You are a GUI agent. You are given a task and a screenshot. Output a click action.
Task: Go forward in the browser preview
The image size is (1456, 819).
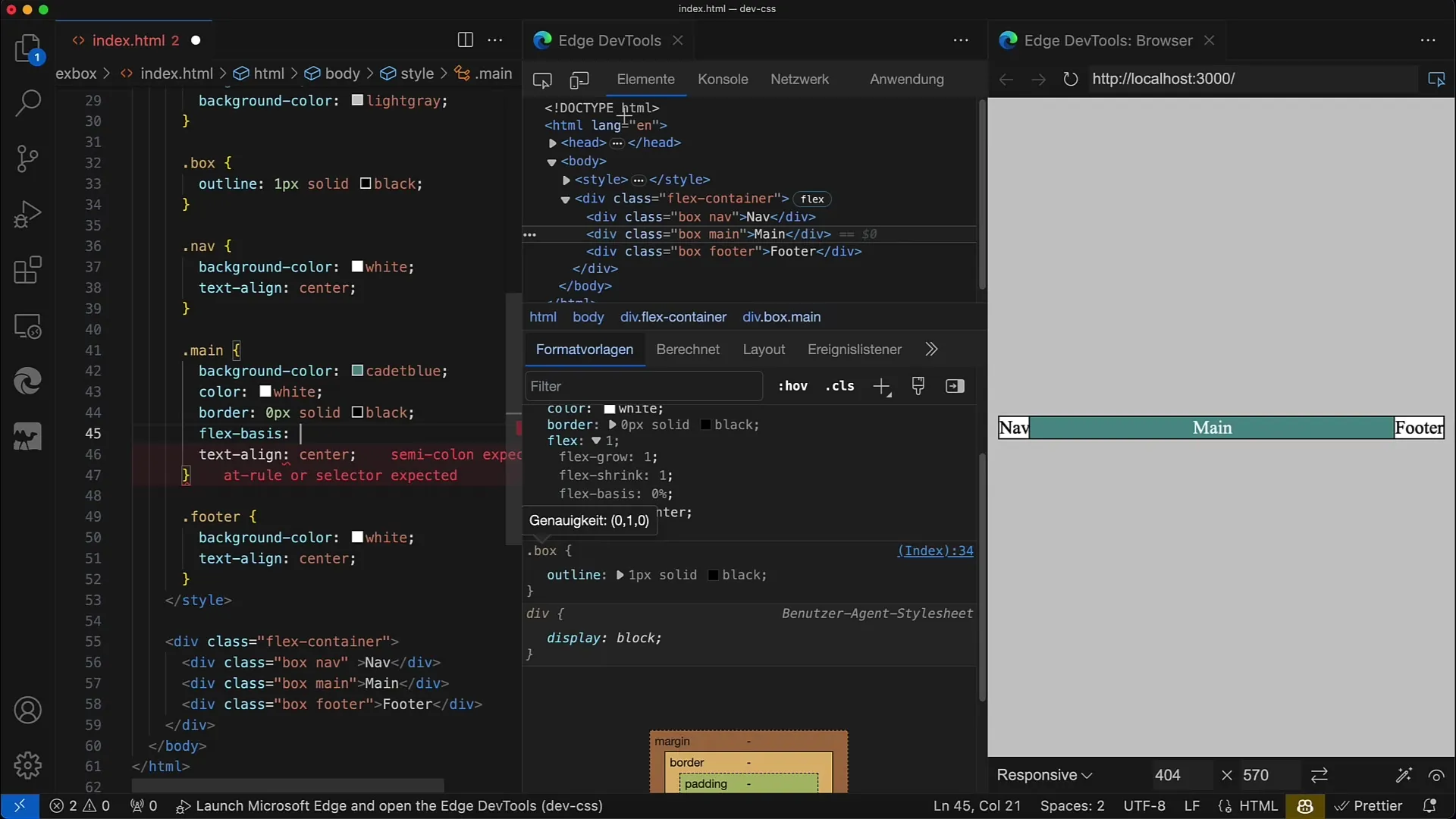(1038, 79)
